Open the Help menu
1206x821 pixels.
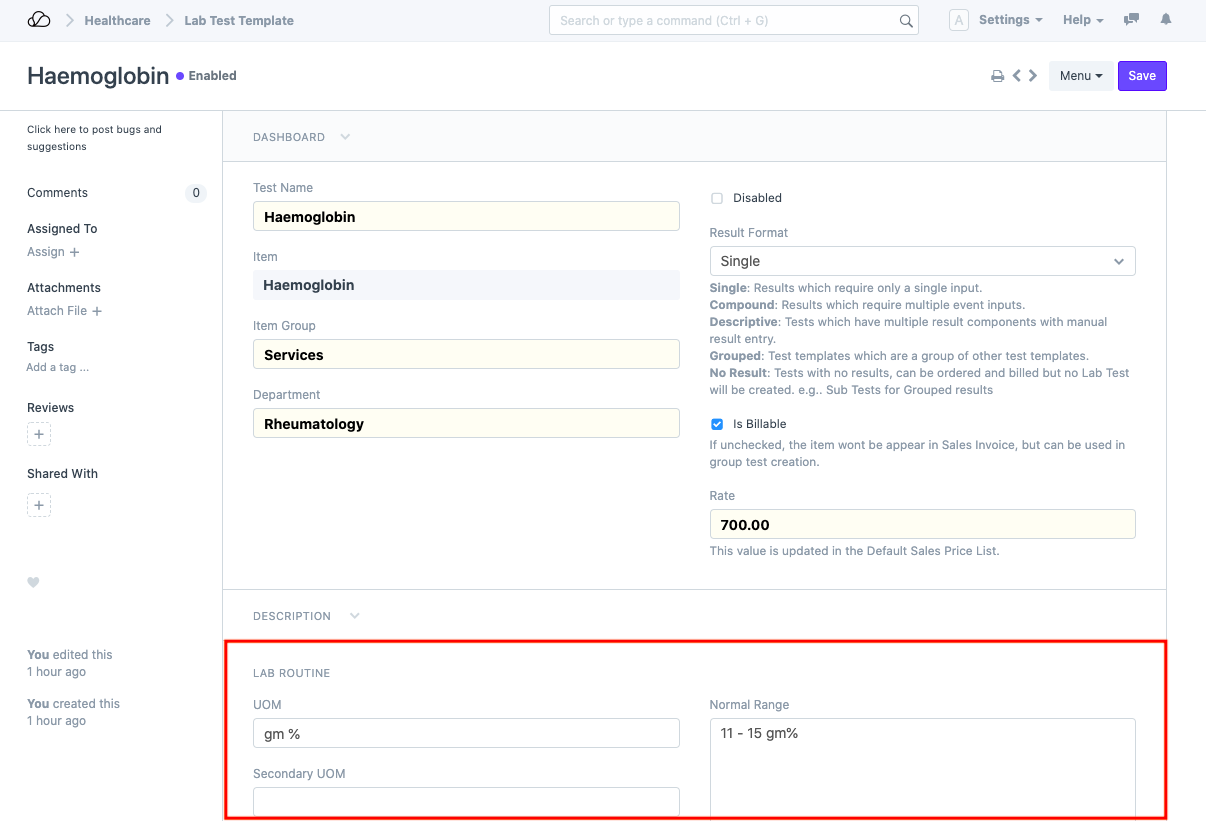click(1082, 20)
